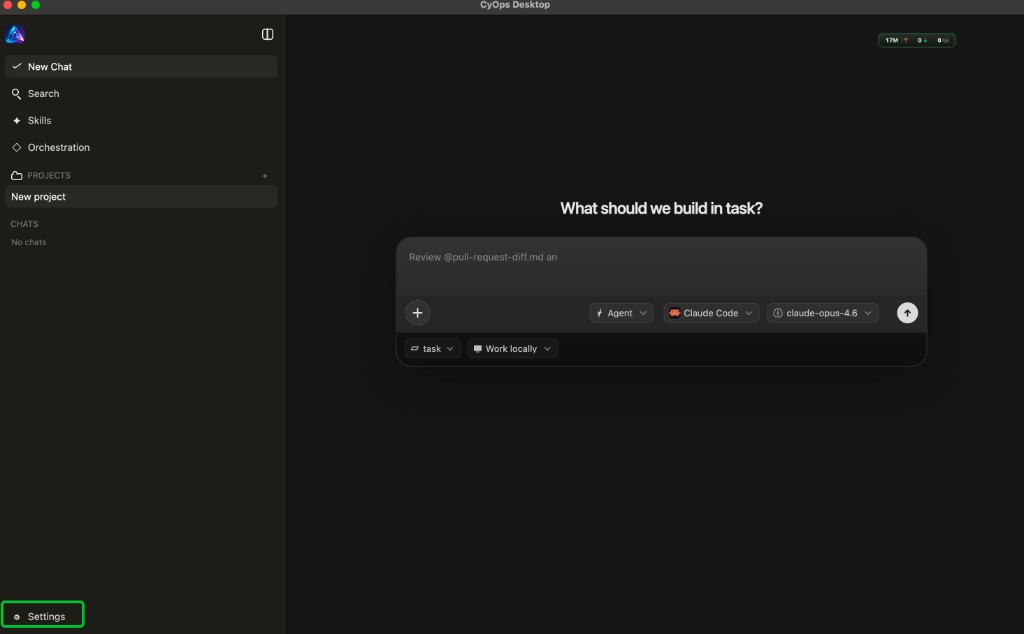Click the 'No chats' placeholder text
This screenshot has width=1024, height=634.
pos(29,242)
